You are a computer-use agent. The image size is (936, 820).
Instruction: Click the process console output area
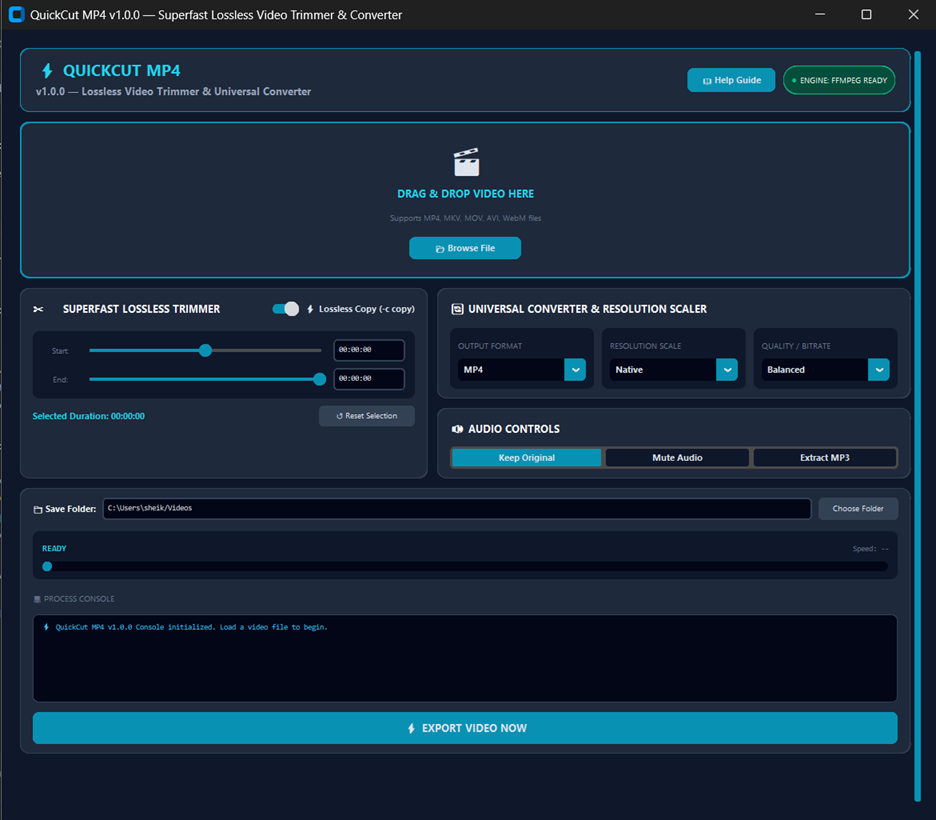pyautogui.click(x=465, y=658)
